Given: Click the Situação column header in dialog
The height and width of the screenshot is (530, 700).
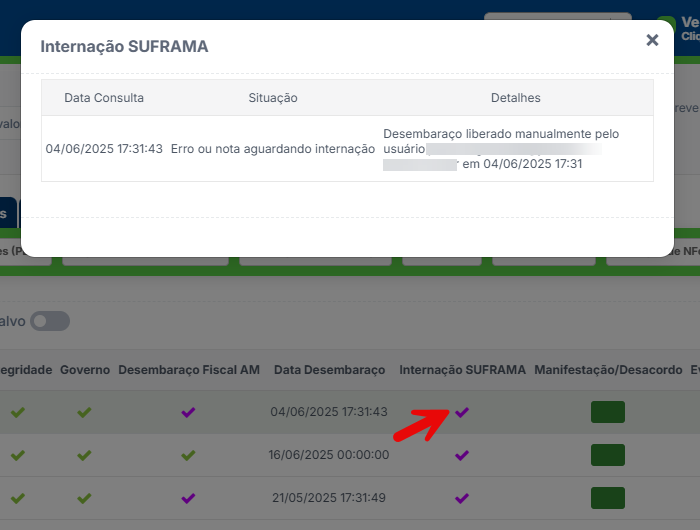Looking at the screenshot, I should click(273, 98).
